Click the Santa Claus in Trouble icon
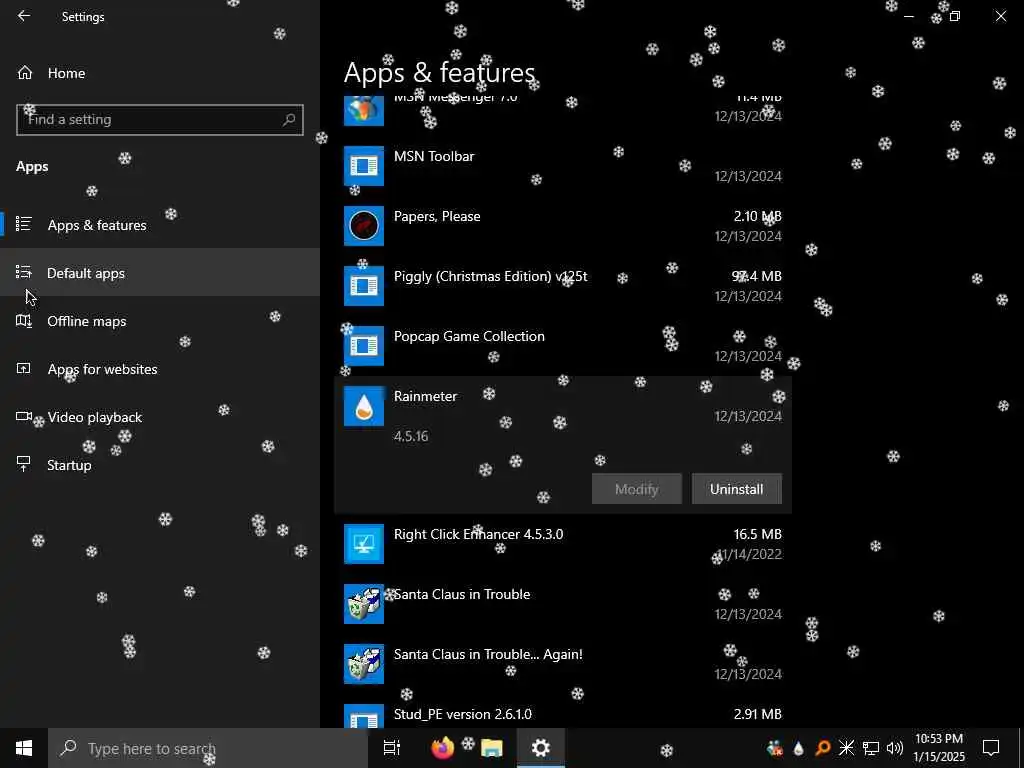Viewport: 1024px width, 768px height. [364, 604]
